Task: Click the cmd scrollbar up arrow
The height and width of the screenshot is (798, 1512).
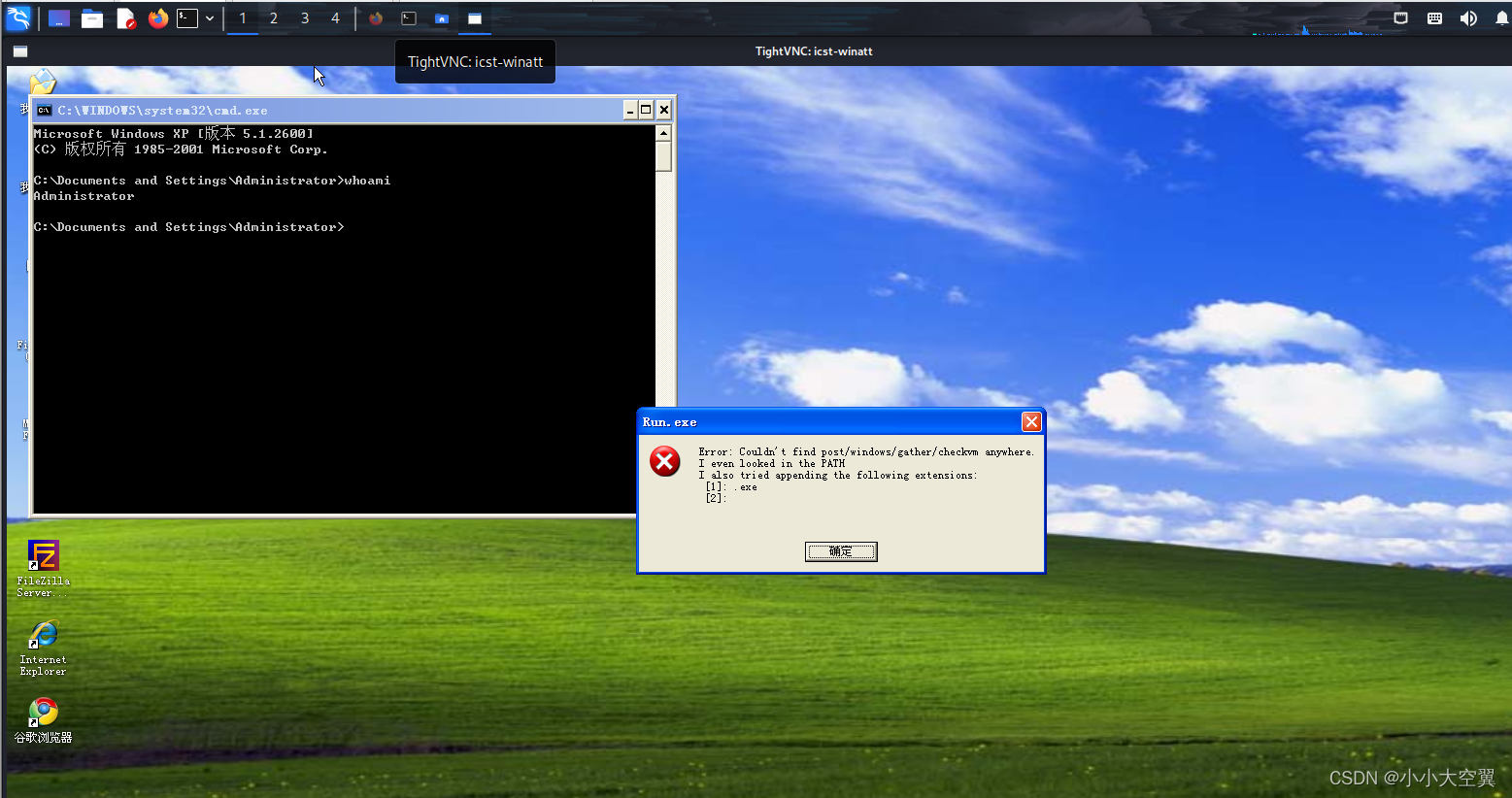Action: click(x=664, y=133)
